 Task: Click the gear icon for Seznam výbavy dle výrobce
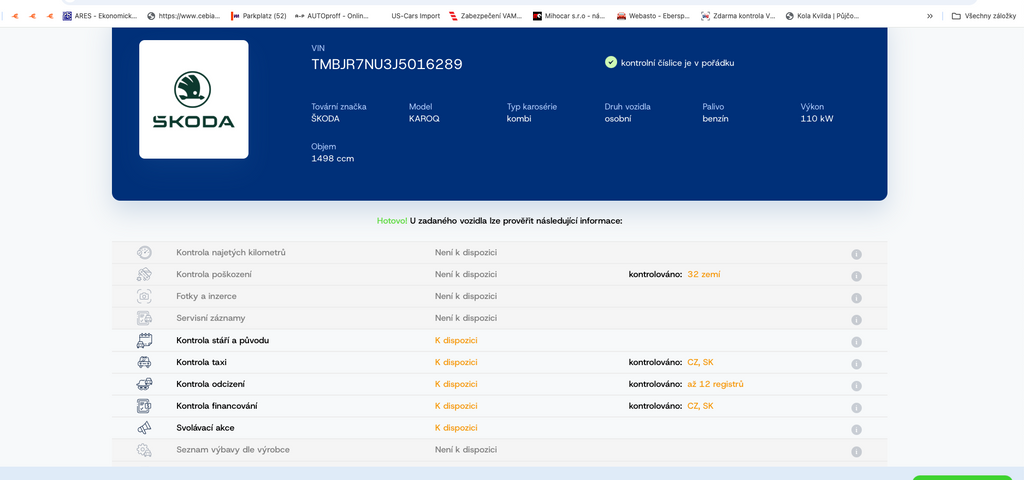[144, 450]
